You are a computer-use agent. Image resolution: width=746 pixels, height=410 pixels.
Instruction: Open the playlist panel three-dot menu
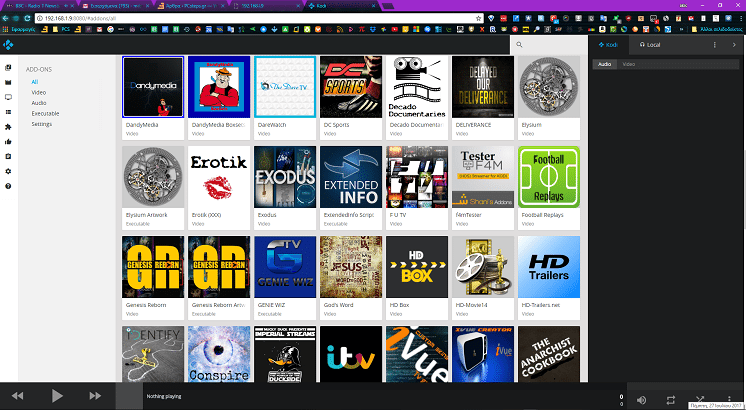point(714,45)
